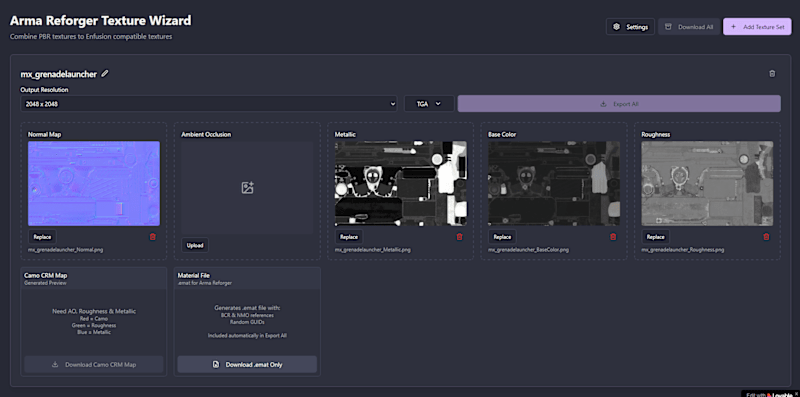Image resolution: width=800 pixels, height=397 pixels.
Task: Open Settings with the gear button
Action: click(x=630, y=27)
